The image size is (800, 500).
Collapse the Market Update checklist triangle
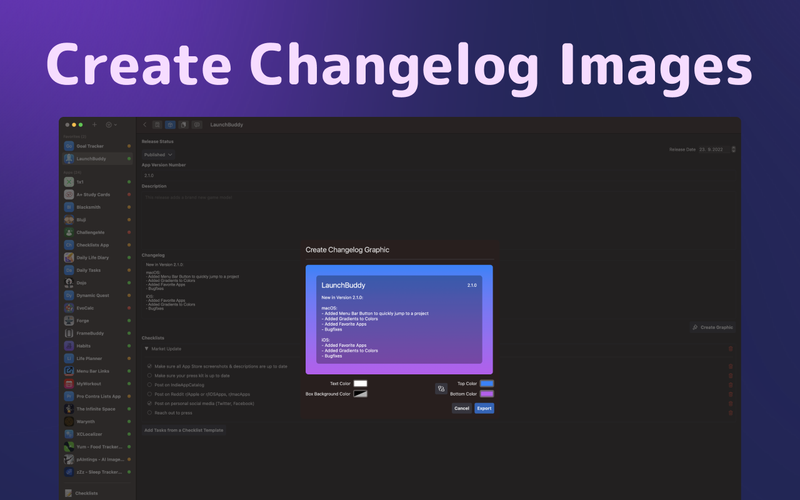tap(146, 349)
